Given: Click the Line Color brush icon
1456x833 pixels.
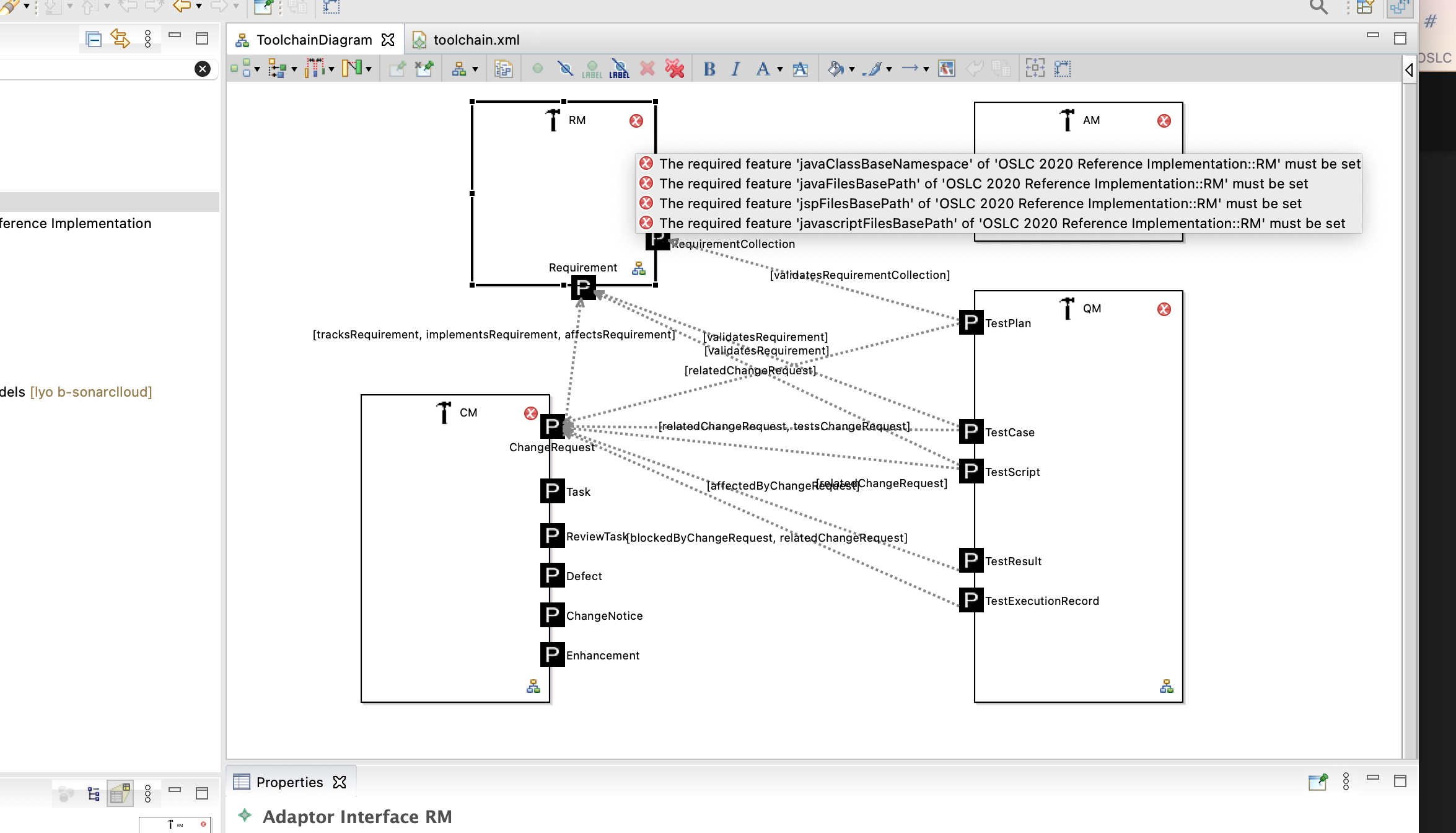Looking at the screenshot, I should (873, 68).
